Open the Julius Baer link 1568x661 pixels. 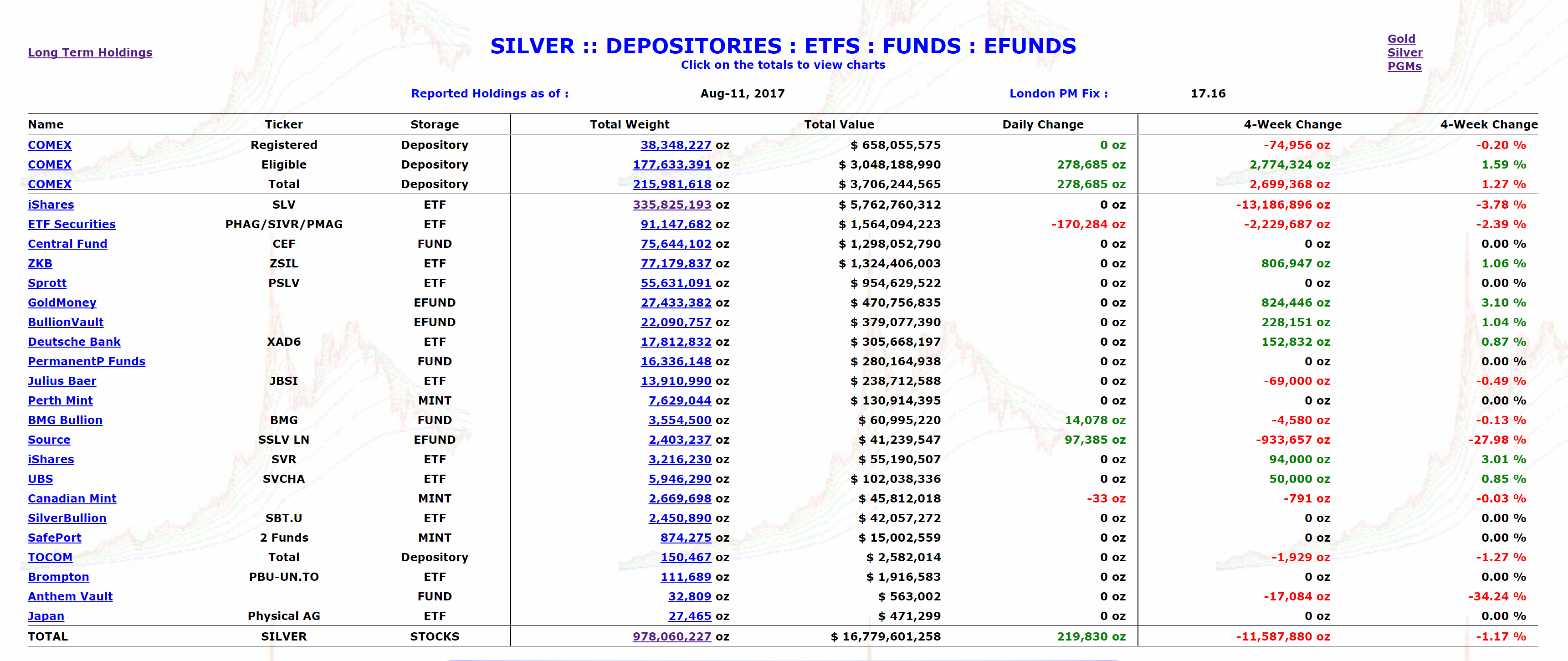[62, 381]
